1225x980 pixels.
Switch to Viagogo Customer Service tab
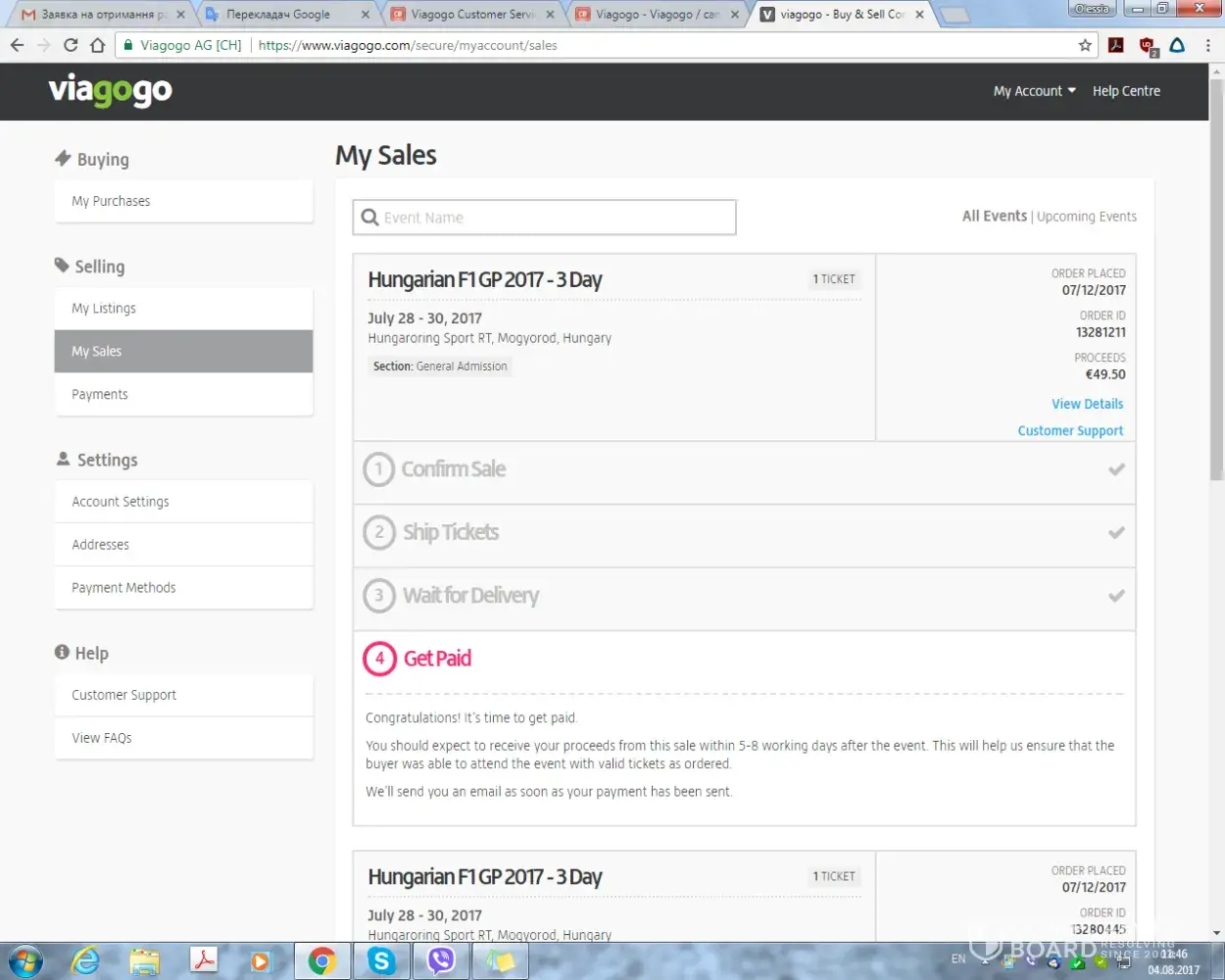(472, 15)
